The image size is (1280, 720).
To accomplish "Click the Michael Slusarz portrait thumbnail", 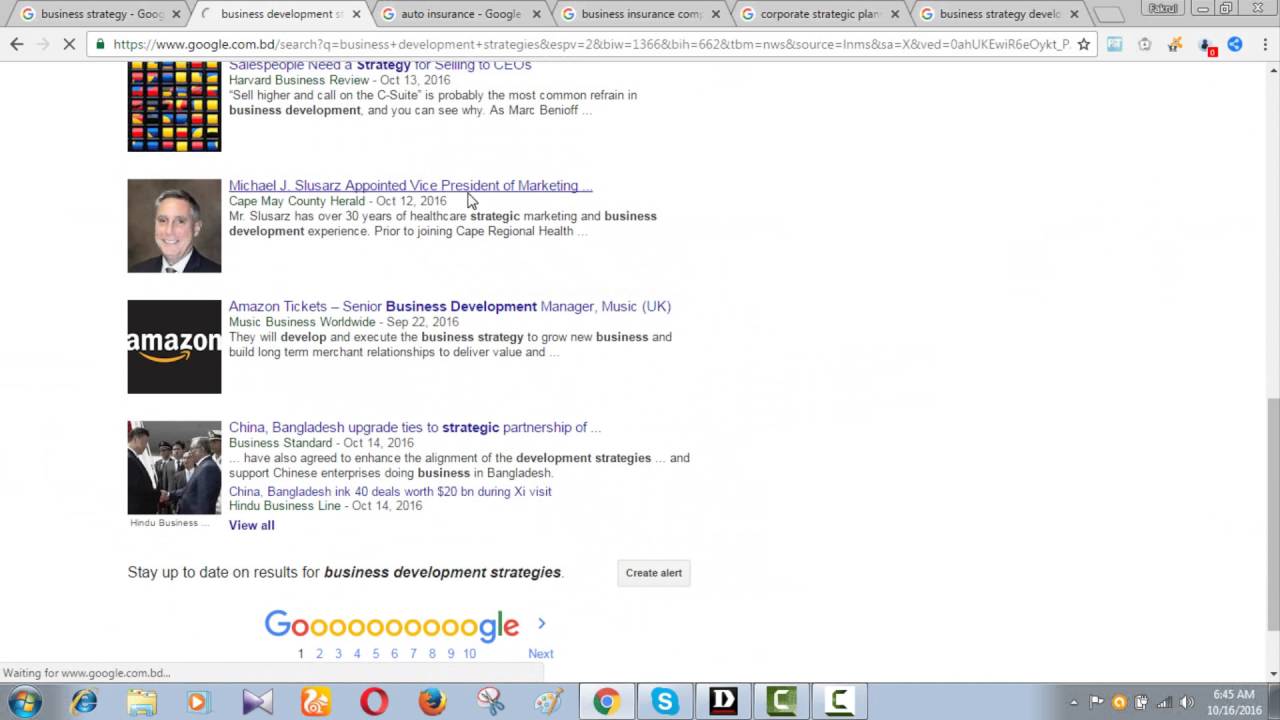I will [174, 226].
